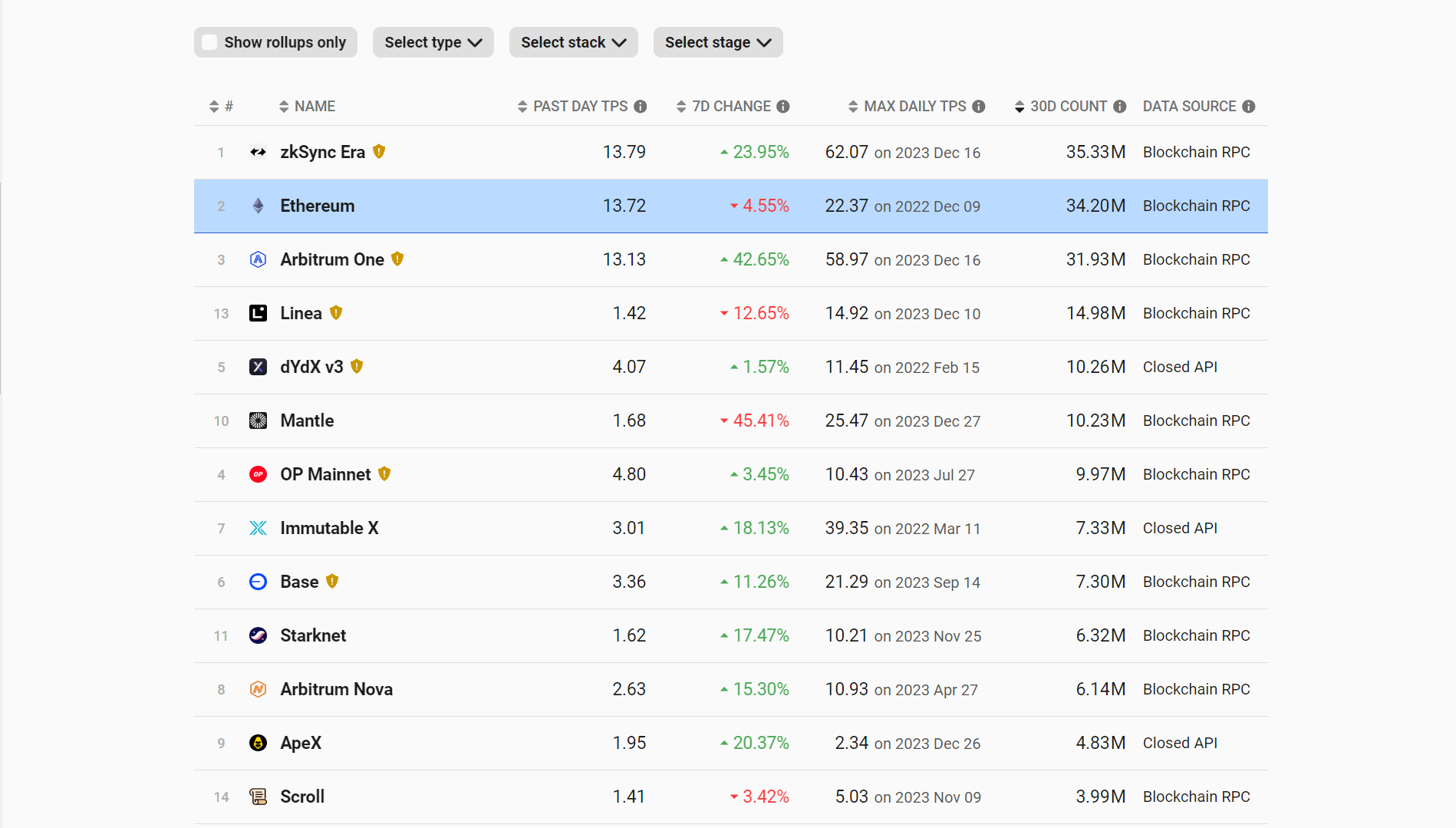This screenshot has height=828, width=1456.
Task: Click warning shield beside Base
Action: 332,582
